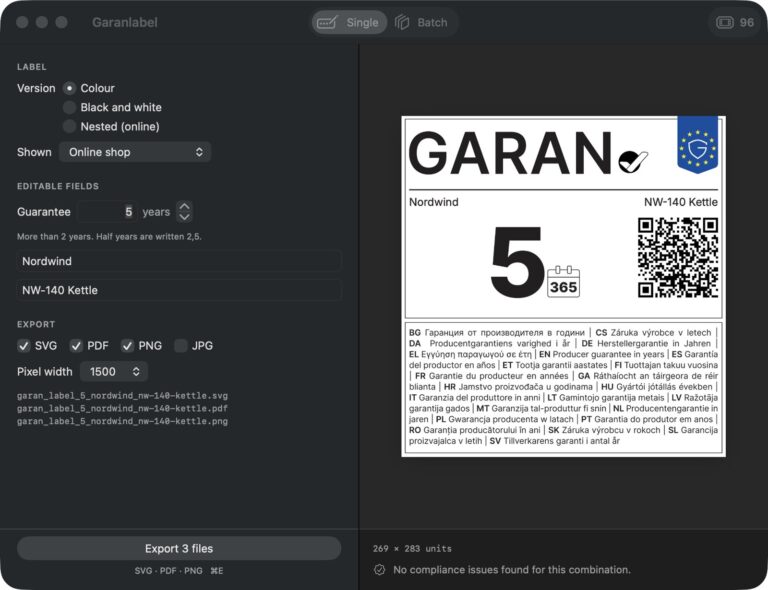This screenshot has height=590, width=768.
Task: Click the garan_label pdf filename
Action: (122, 408)
